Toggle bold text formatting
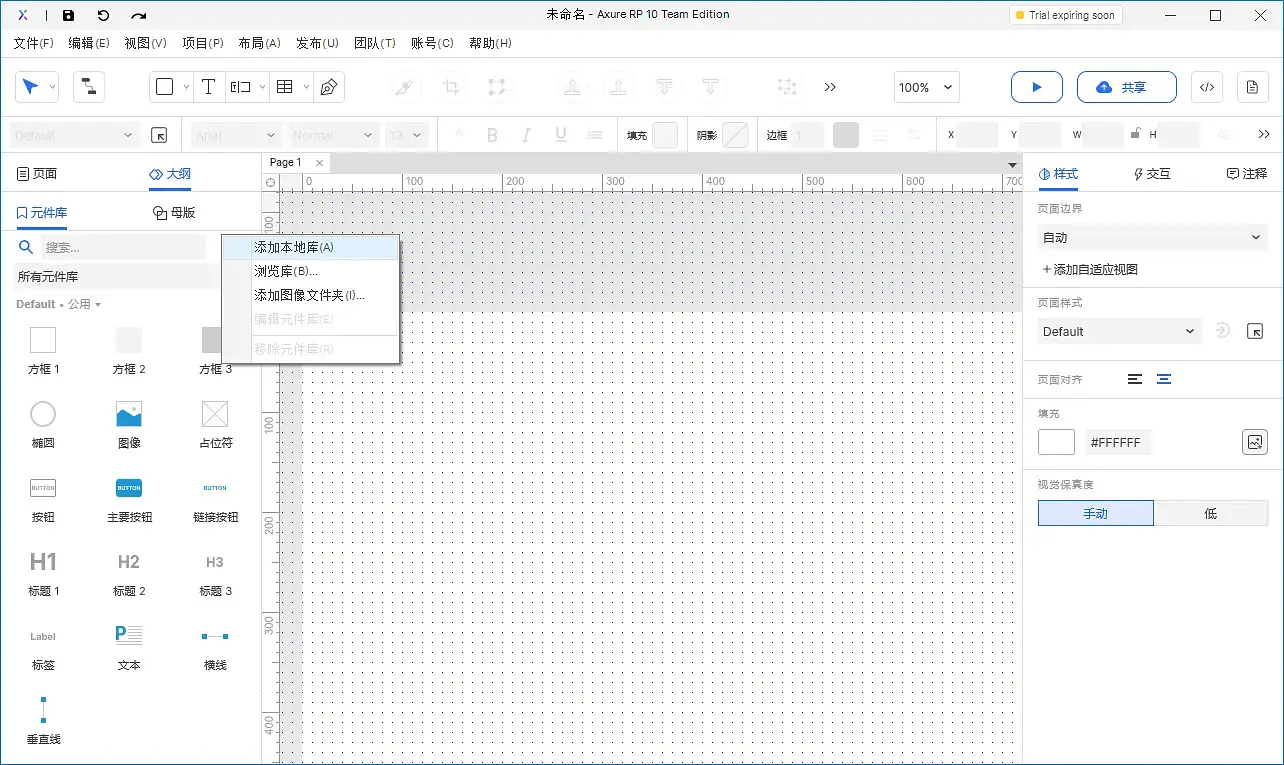The height and width of the screenshot is (765, 1284). click(491, 134)
